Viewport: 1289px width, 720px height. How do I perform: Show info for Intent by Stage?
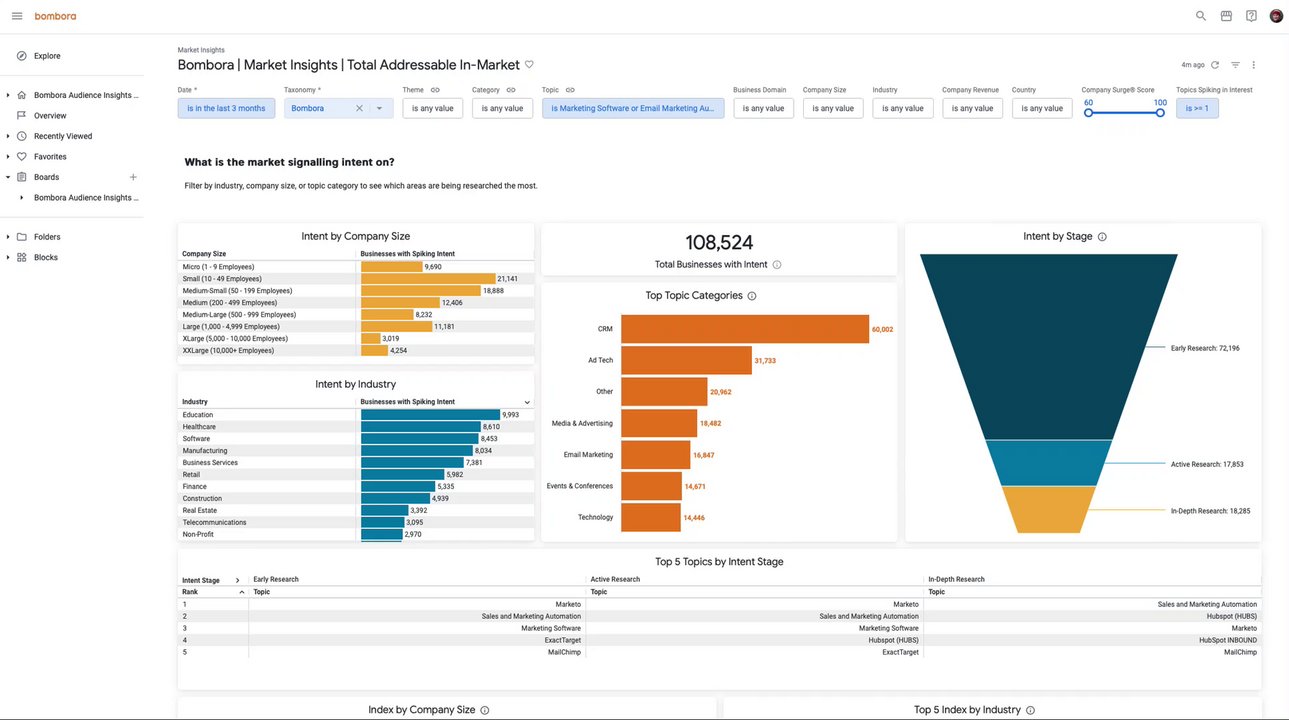click(1102, 237)
